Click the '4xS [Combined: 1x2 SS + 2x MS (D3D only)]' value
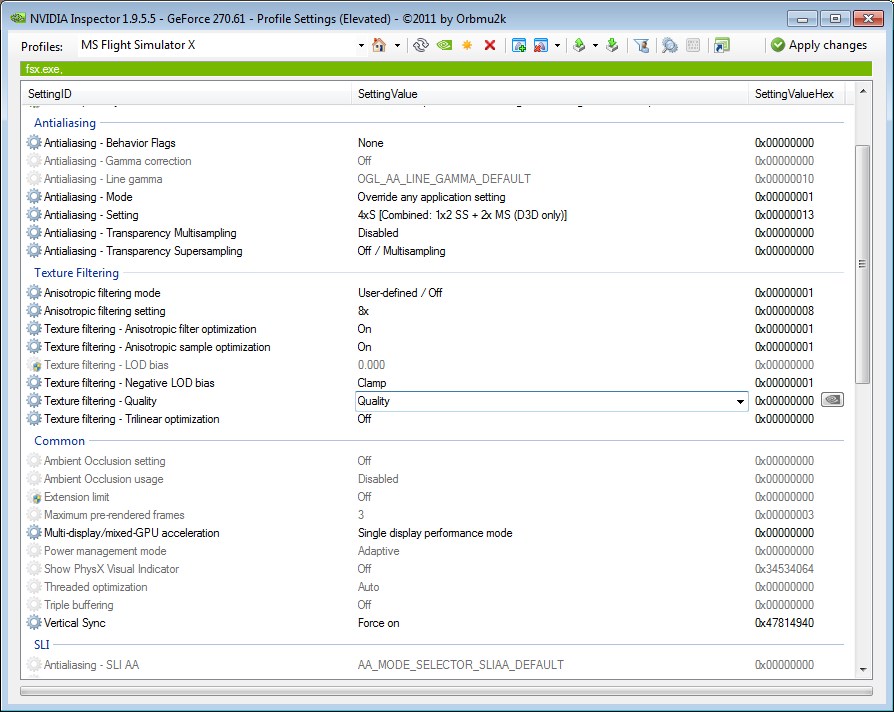This screenshot has width=894, height=712. pos(462,215)
